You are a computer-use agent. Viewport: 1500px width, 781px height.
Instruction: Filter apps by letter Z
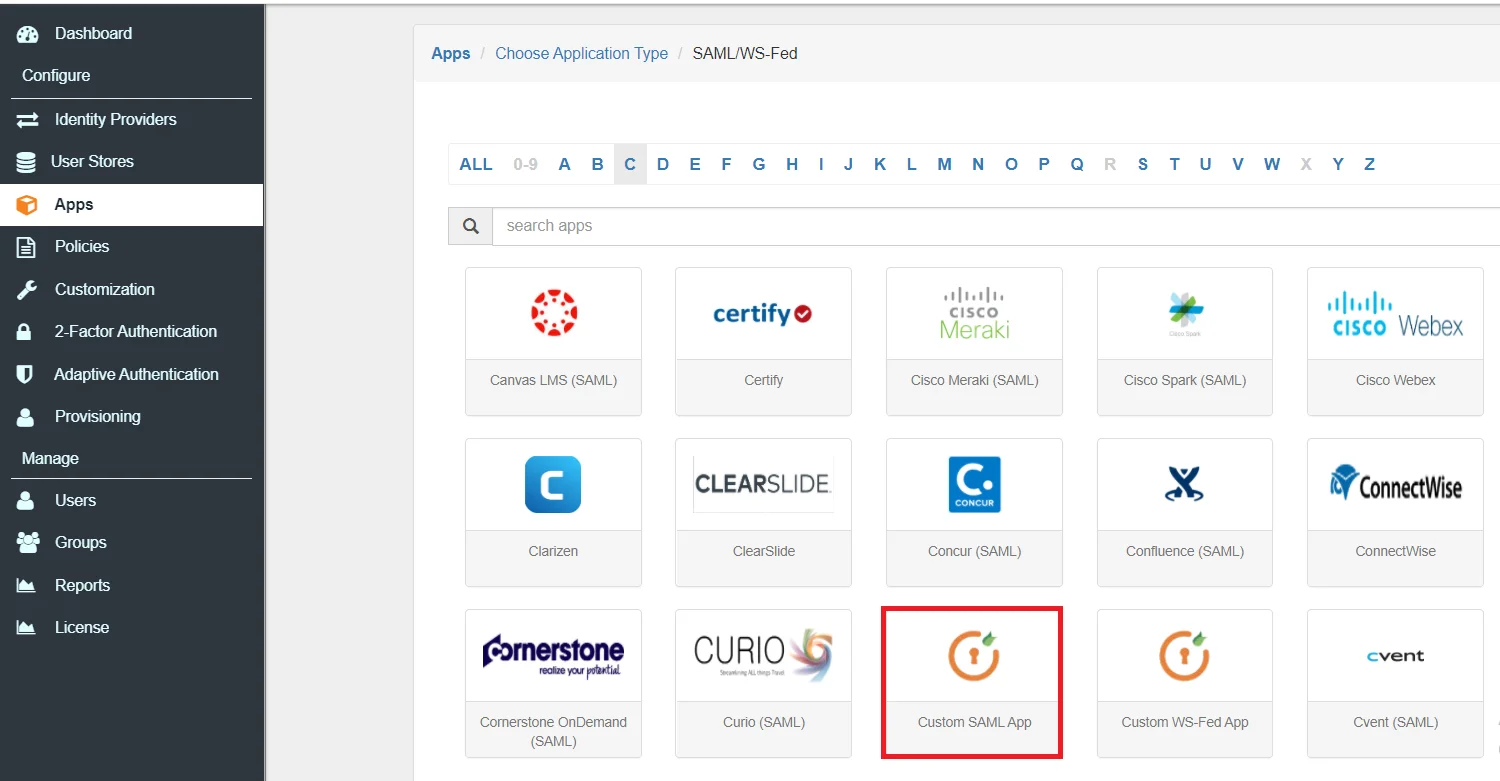point(1370,165)
